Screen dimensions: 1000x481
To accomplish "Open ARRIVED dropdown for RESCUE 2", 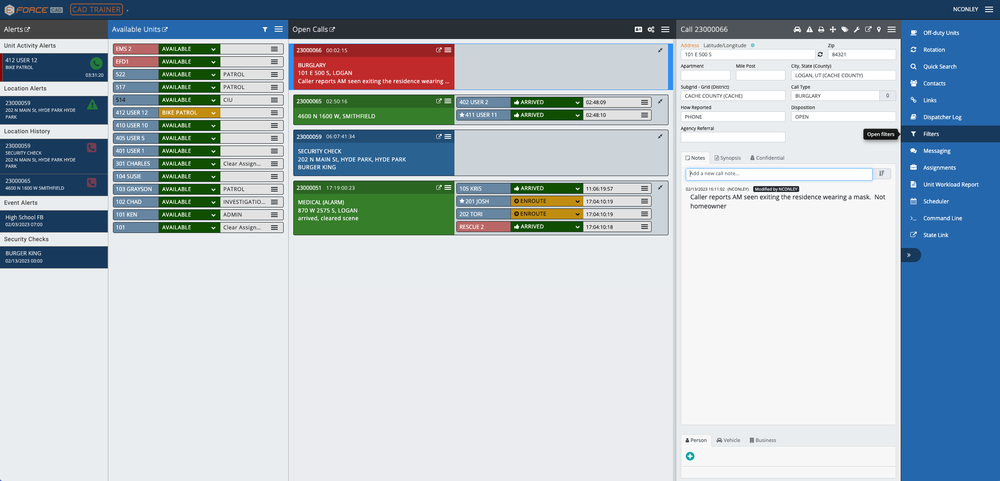I will [x=547, y=227].
